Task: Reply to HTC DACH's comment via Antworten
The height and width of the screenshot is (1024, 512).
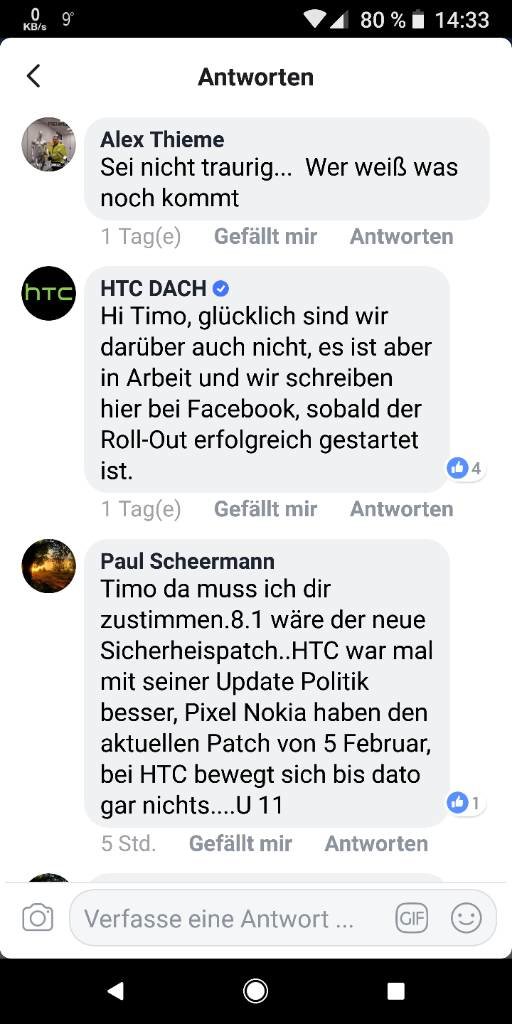Action: [x=402, y=509]
